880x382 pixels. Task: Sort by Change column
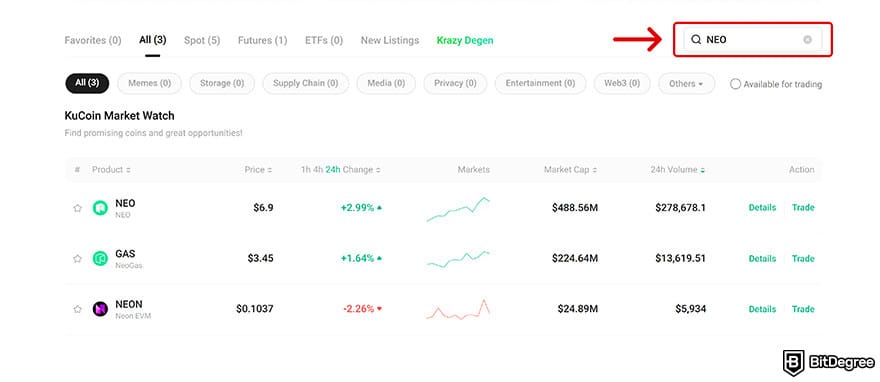[361, 169]
